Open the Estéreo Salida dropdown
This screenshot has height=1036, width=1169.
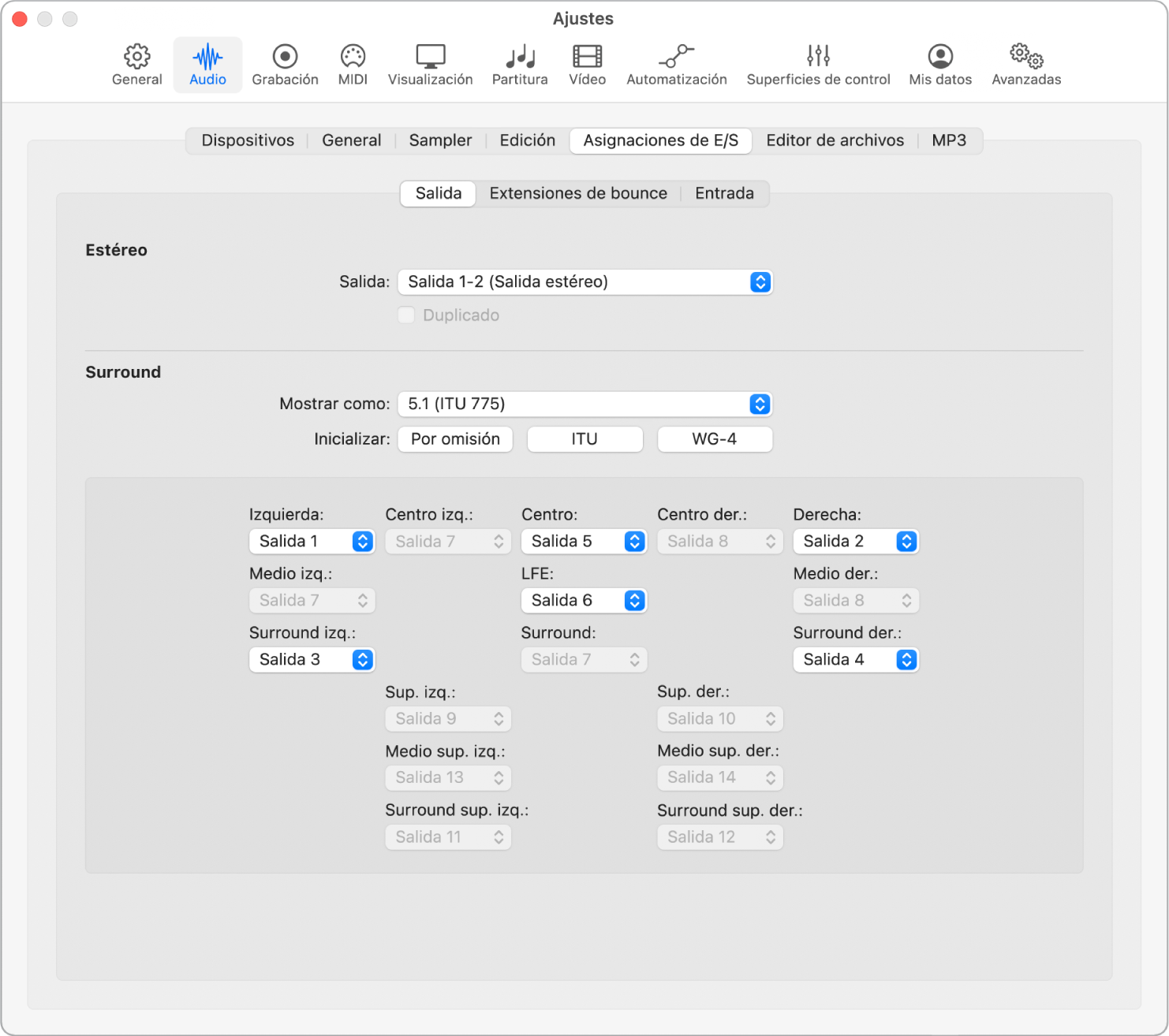coord(585,282)
